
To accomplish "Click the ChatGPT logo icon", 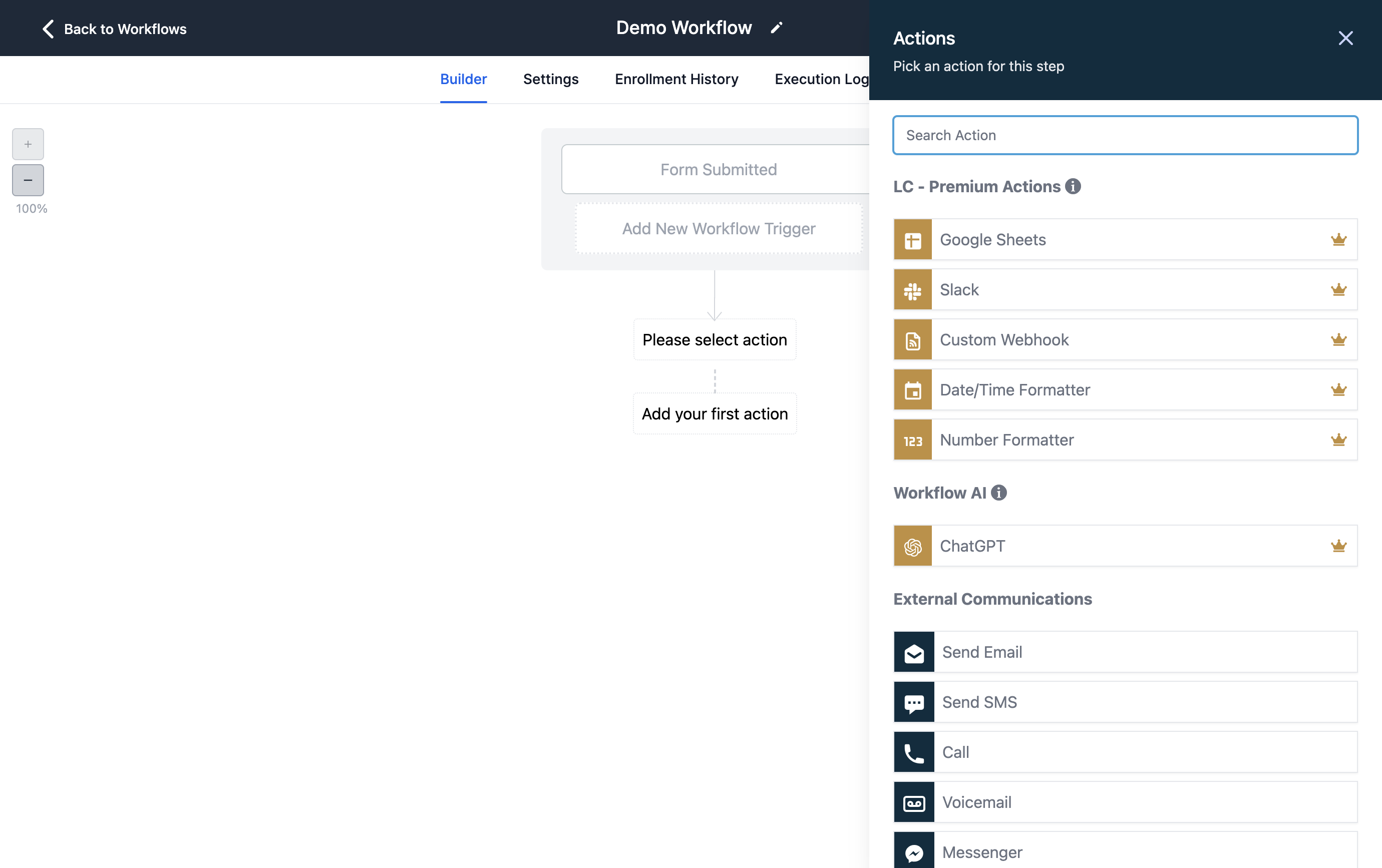I will 912,546.
